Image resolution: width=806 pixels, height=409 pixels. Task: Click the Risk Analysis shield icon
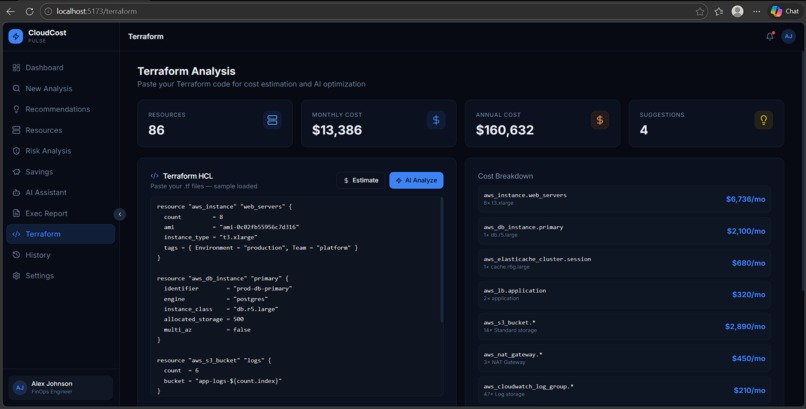16,151
